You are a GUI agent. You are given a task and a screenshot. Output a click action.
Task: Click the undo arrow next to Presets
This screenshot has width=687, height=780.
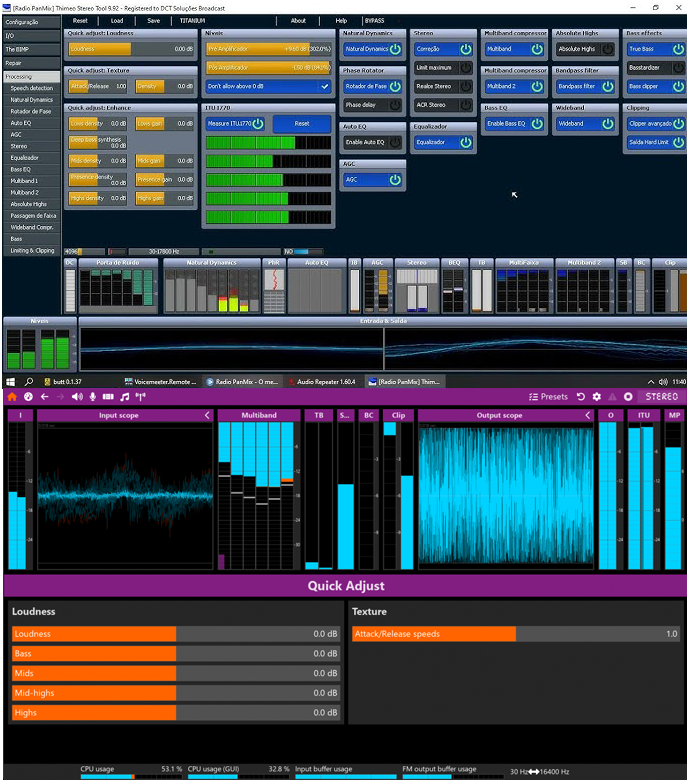(x=581, y=397)
